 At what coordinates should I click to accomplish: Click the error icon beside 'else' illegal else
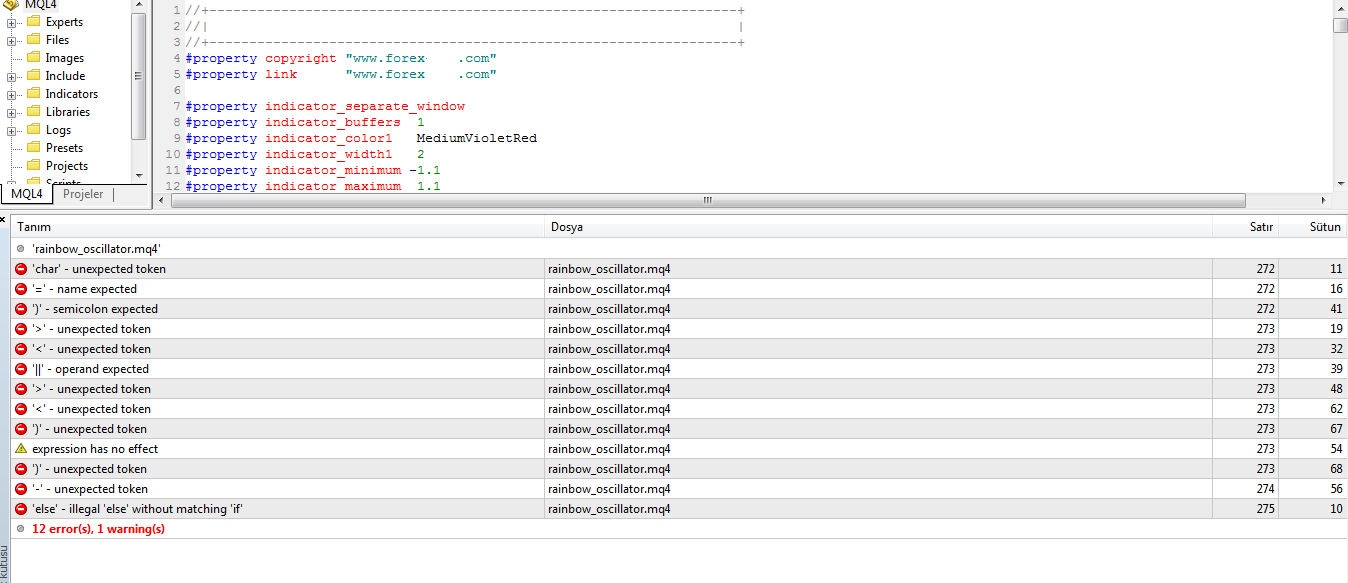(21, 509)
